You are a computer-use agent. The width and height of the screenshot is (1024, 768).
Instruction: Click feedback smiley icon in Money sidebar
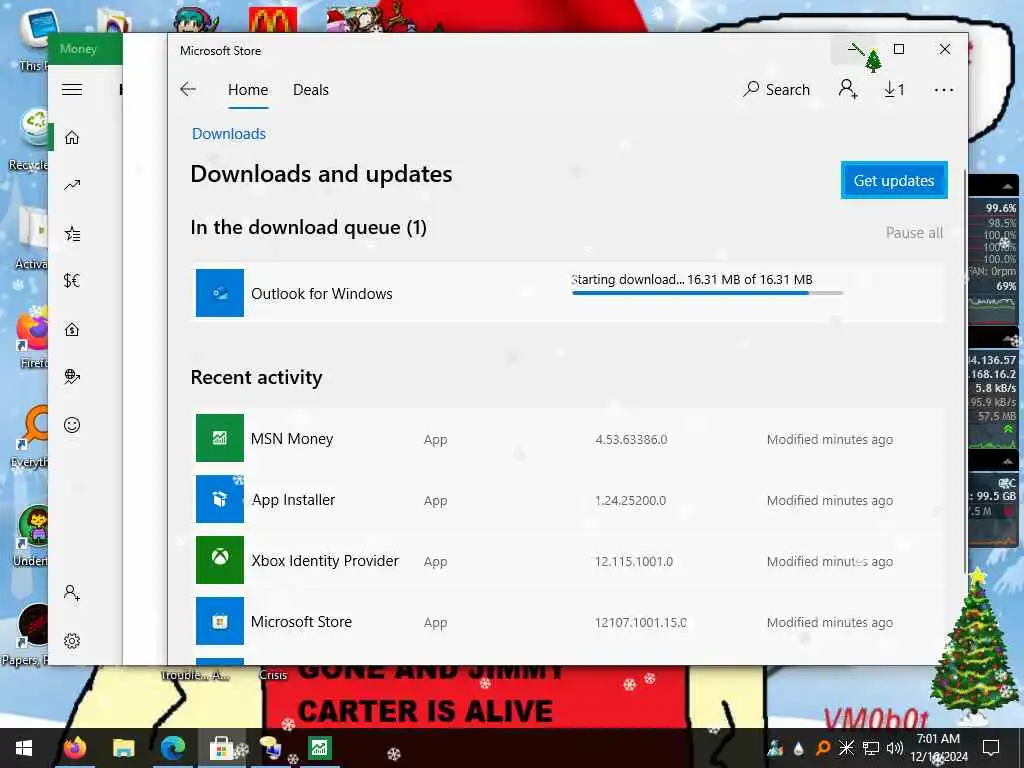pyautogui.click(x=72, y=425)
